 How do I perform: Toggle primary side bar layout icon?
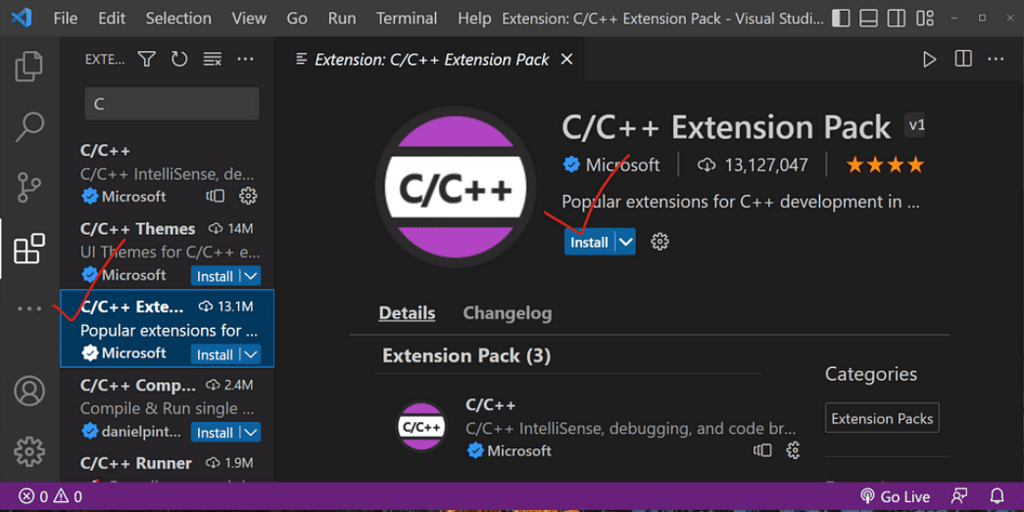point(841,18)
